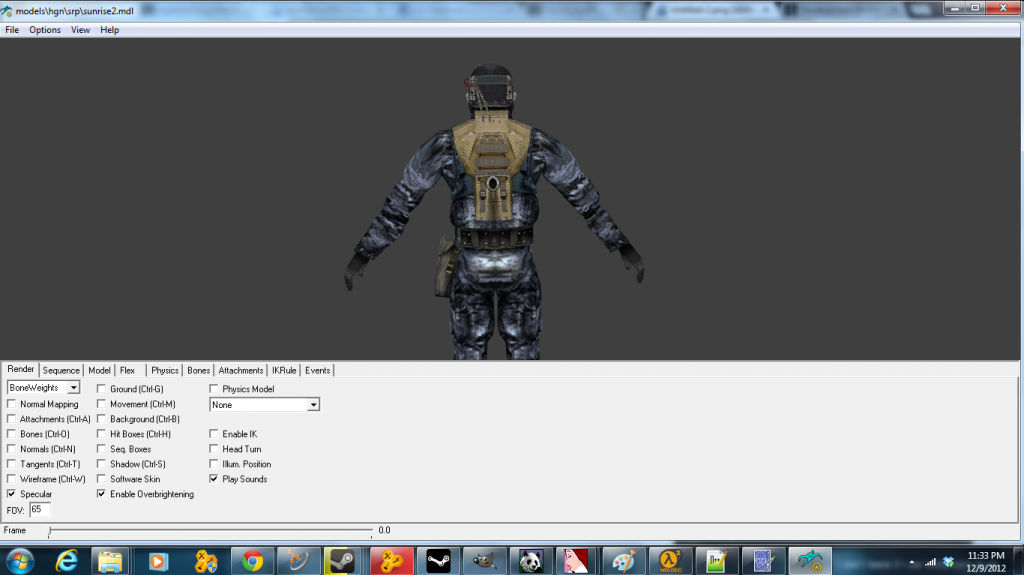Toggle Illum. Position checkbox

214,464
